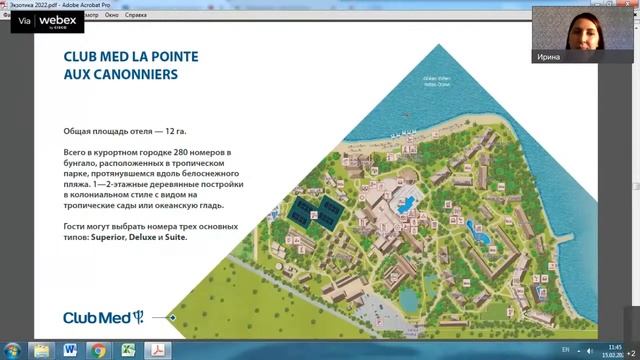Open the Справка menu
The height and width of the screenshot is (360, 640).
pyautogui.click(x=136, y=15)
